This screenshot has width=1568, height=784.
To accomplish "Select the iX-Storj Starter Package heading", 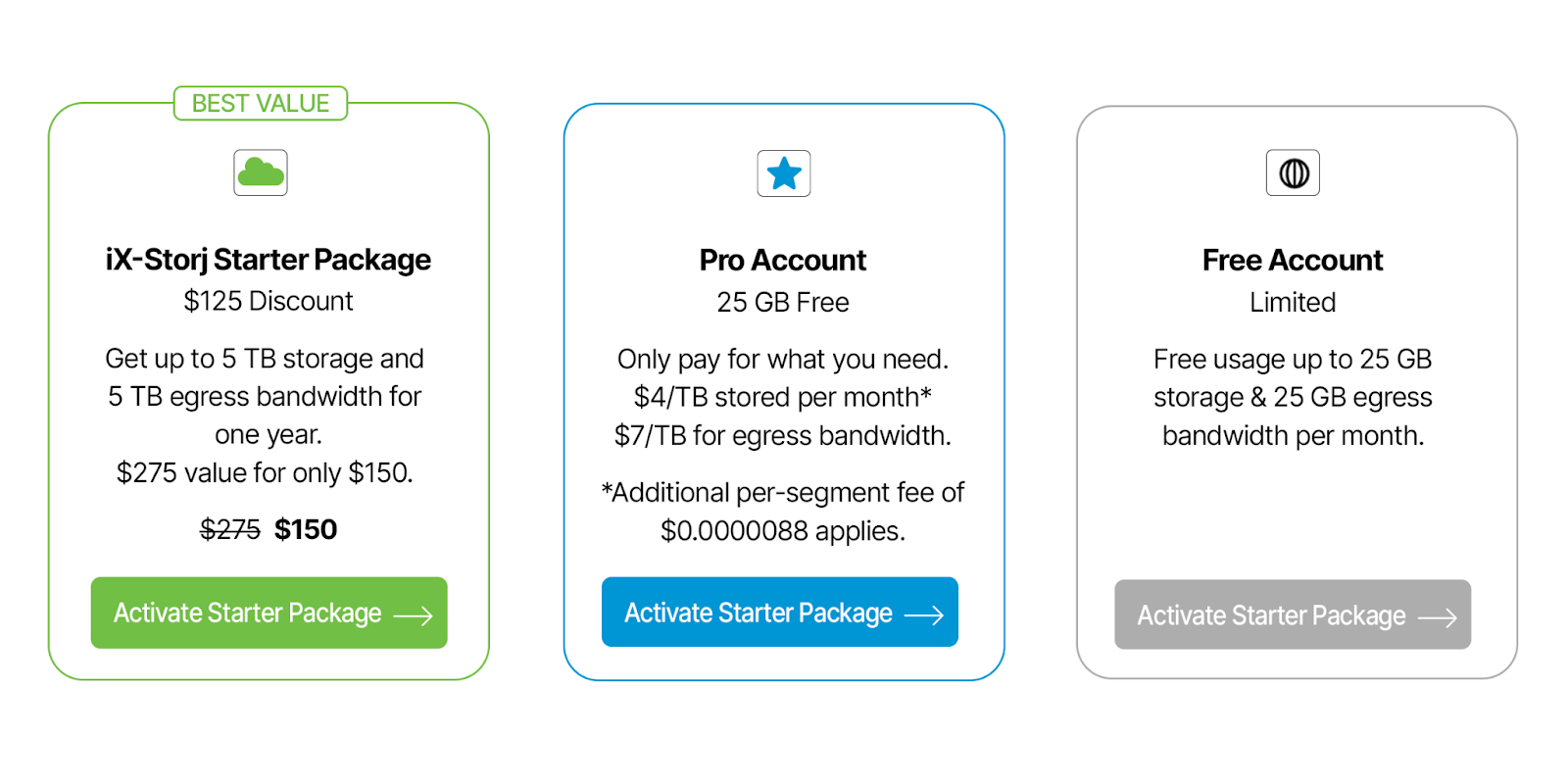I will tap(269, 260).
